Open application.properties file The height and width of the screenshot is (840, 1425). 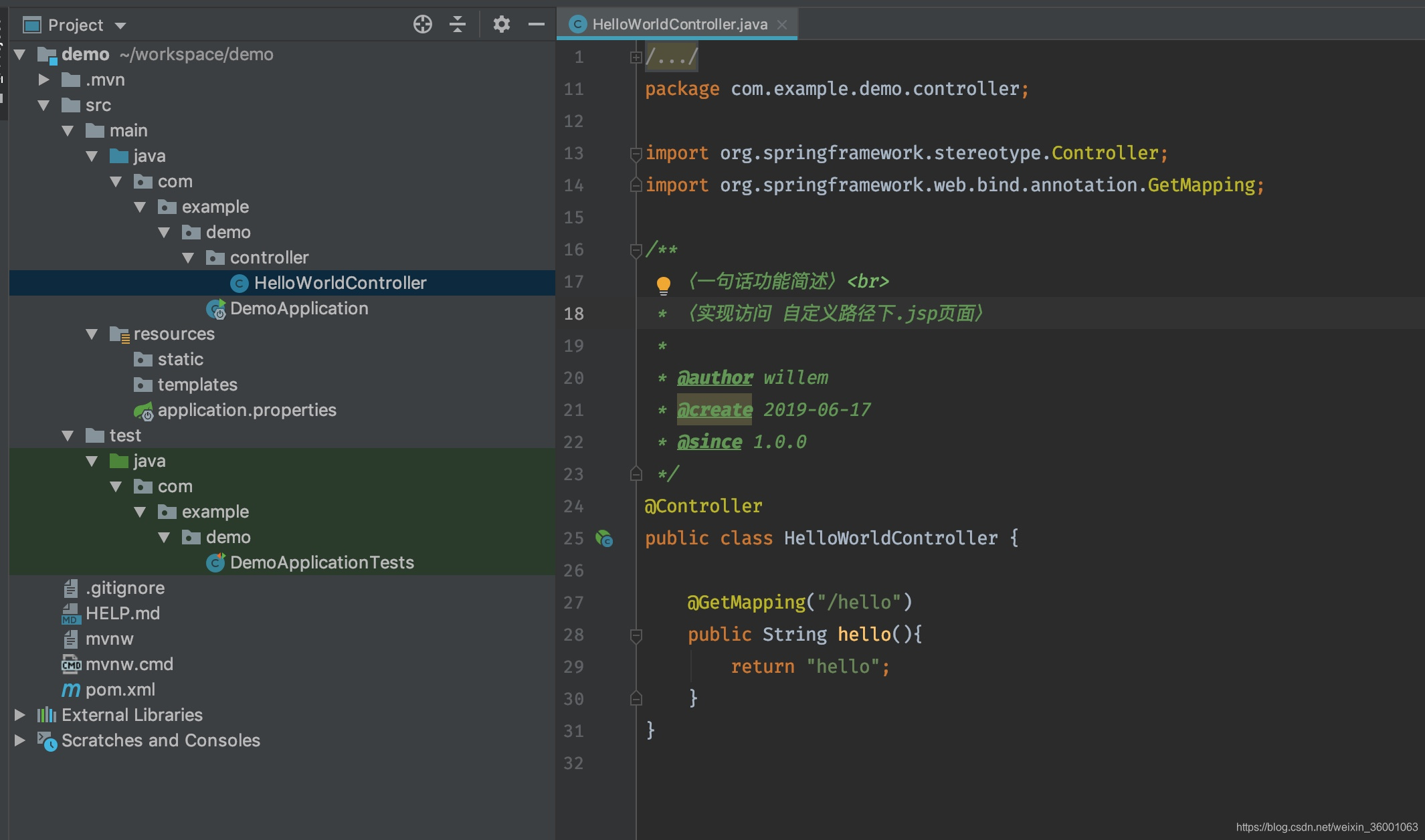[247, 410]
